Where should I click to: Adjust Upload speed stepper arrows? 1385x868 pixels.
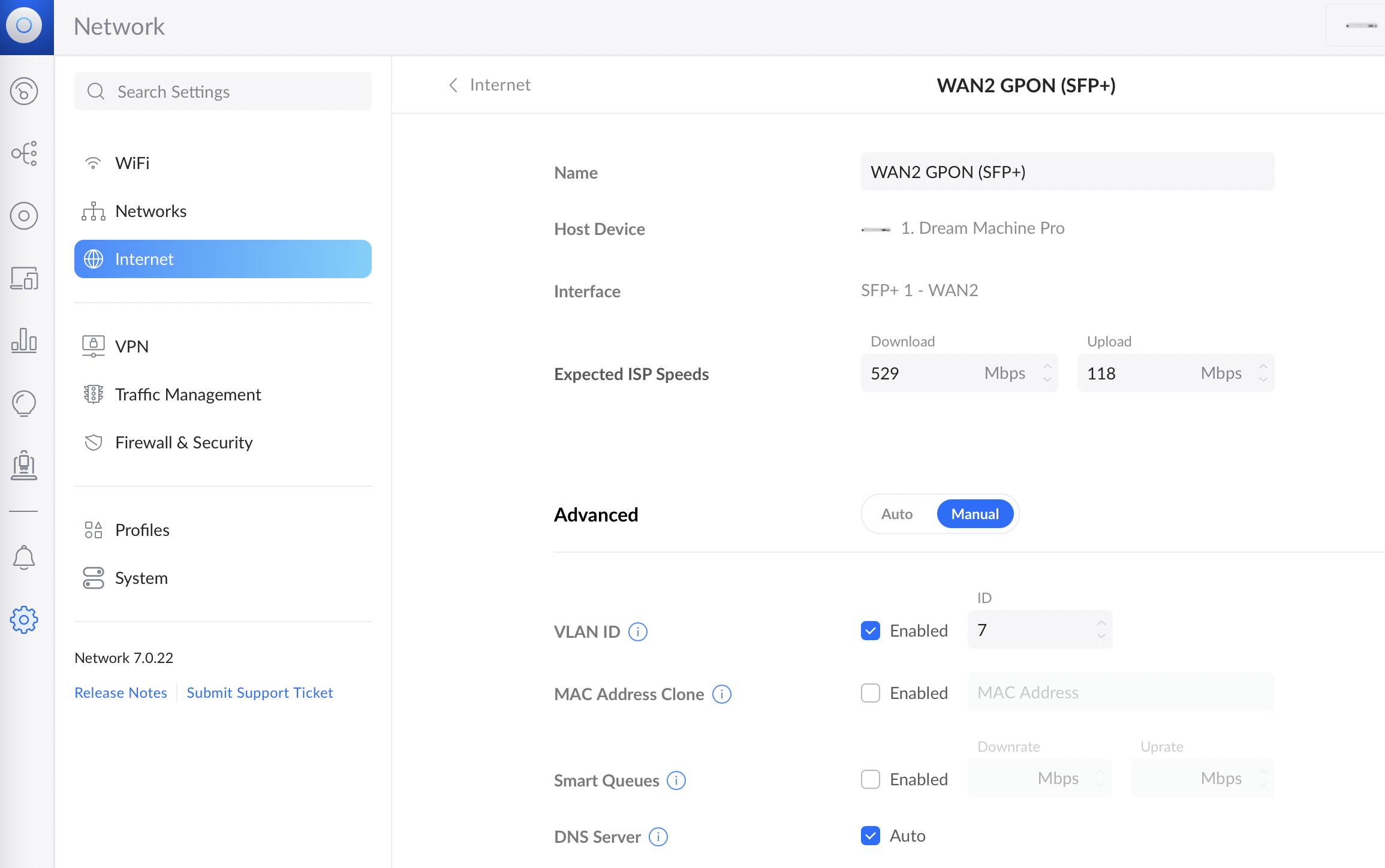click(x=1263, y=373)
